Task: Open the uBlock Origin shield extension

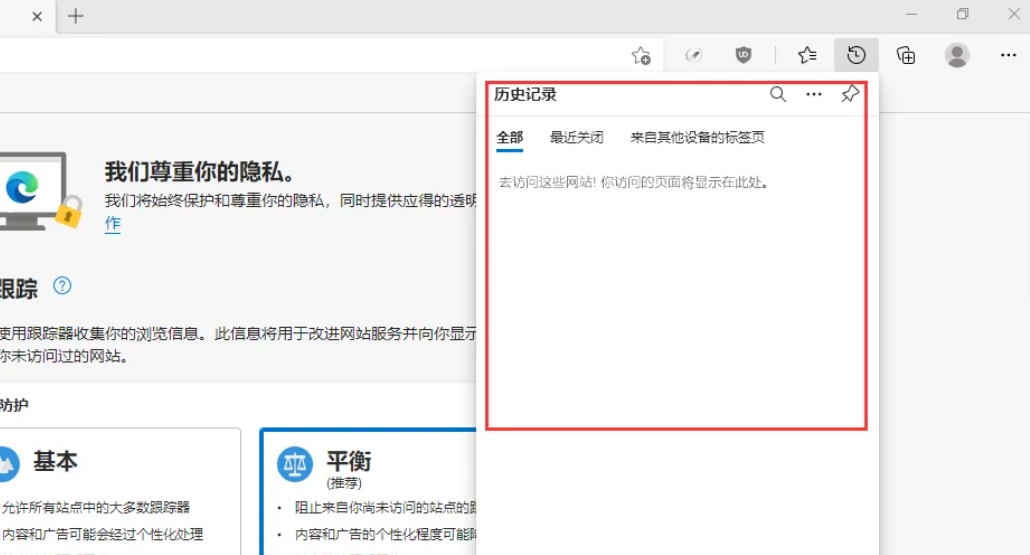Action: 743,55
